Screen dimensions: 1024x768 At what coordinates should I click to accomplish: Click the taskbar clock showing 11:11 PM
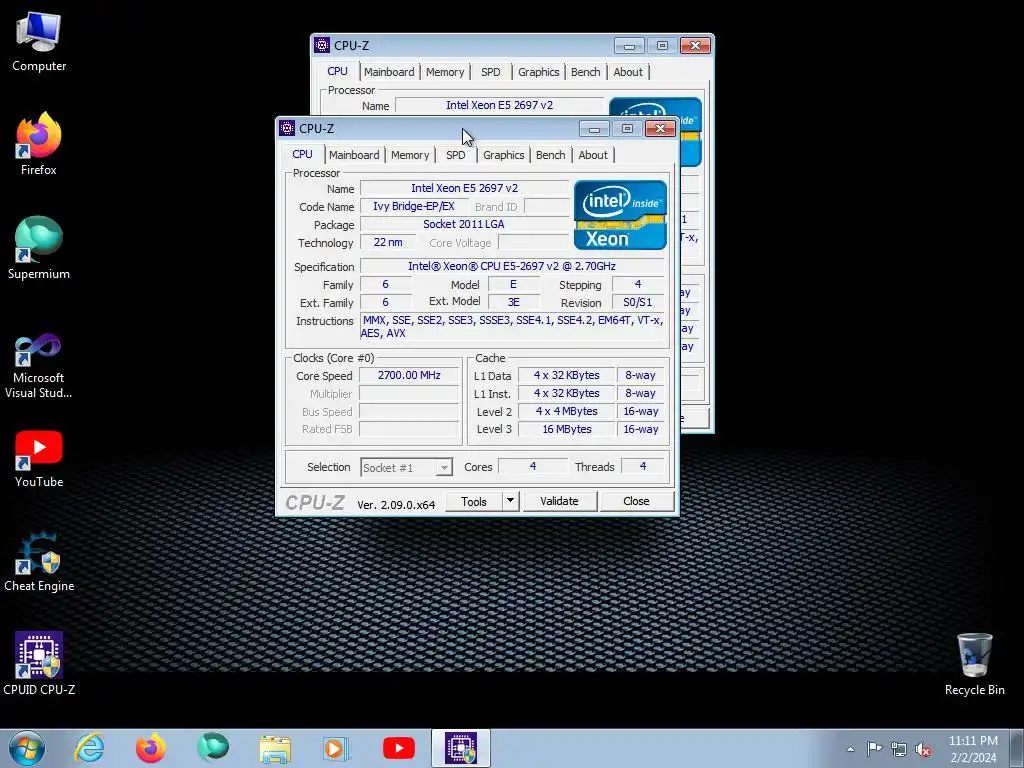point(973,749)
